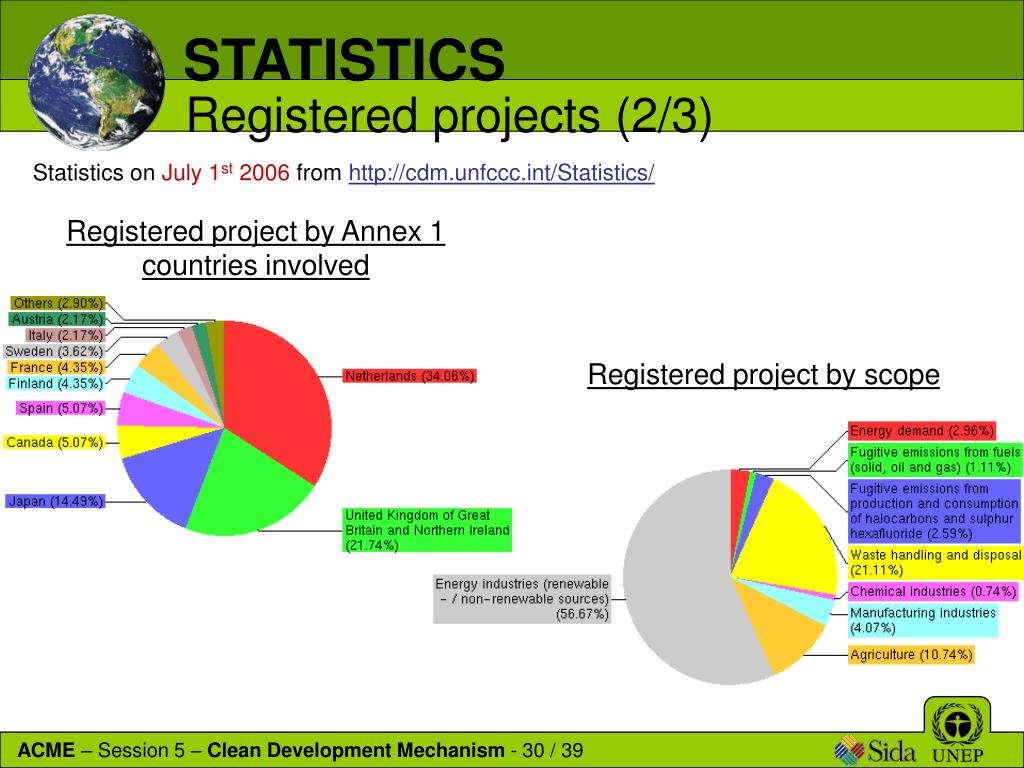This screenshot has width=1024, height=768.
Task: Select the Canada (5.07%) label
Action: click(54, 443)
